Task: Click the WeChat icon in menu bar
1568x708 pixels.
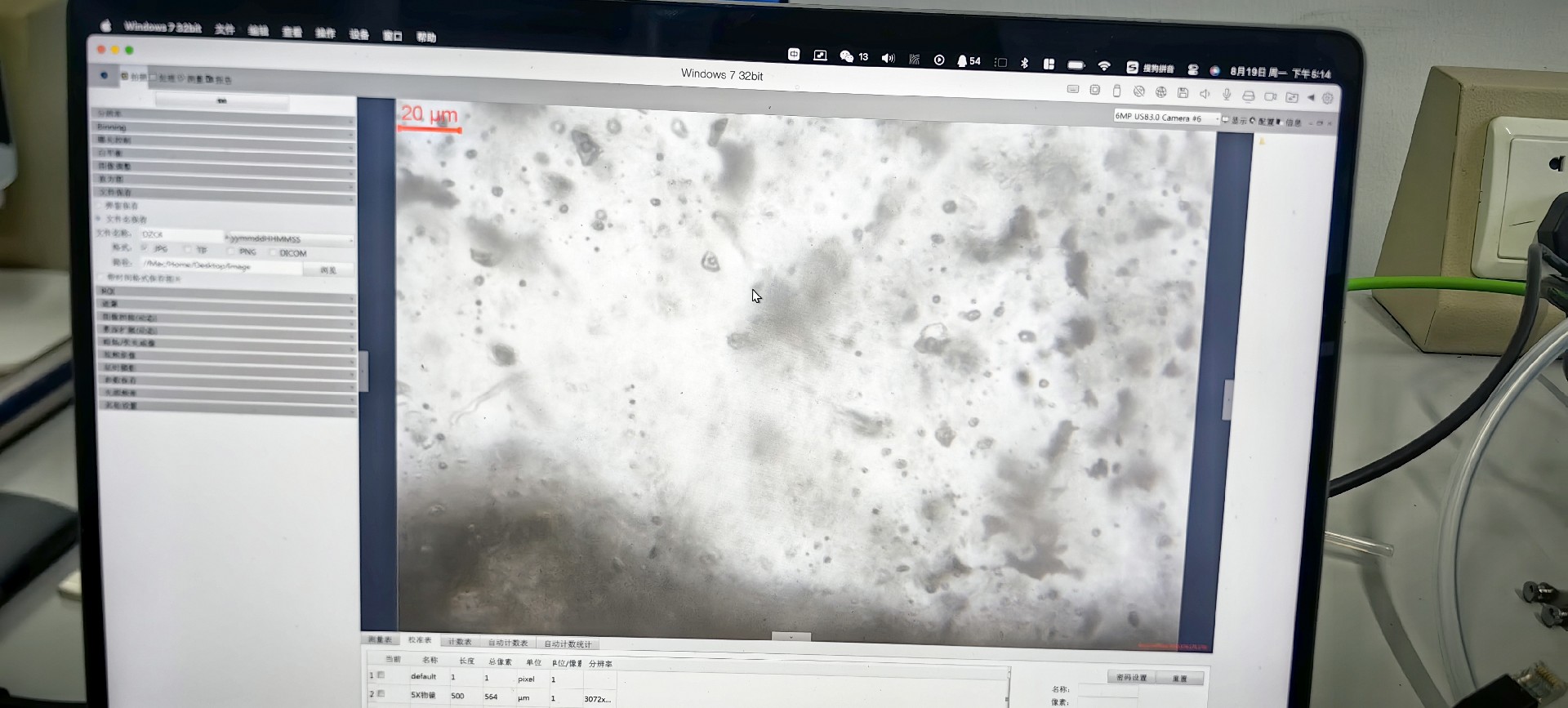Action: coord(847,56)
